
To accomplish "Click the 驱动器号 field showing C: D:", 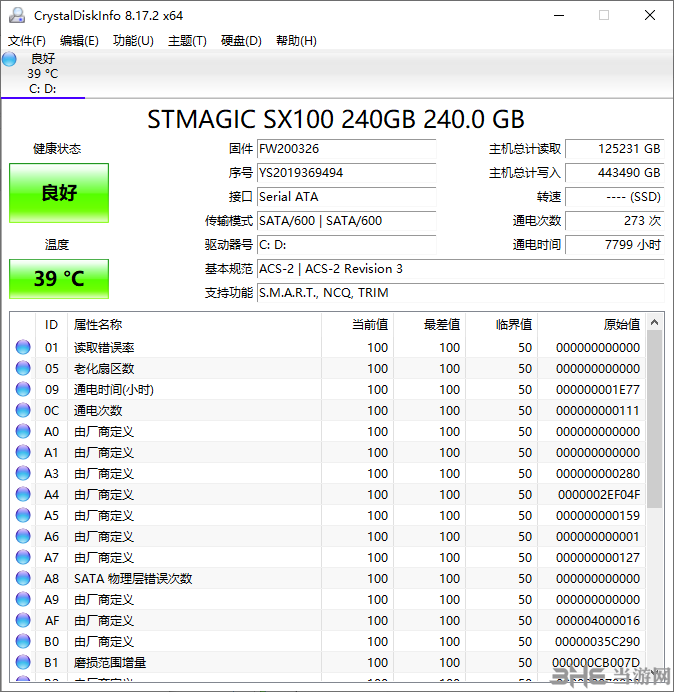I will click(x=346, y=244).
